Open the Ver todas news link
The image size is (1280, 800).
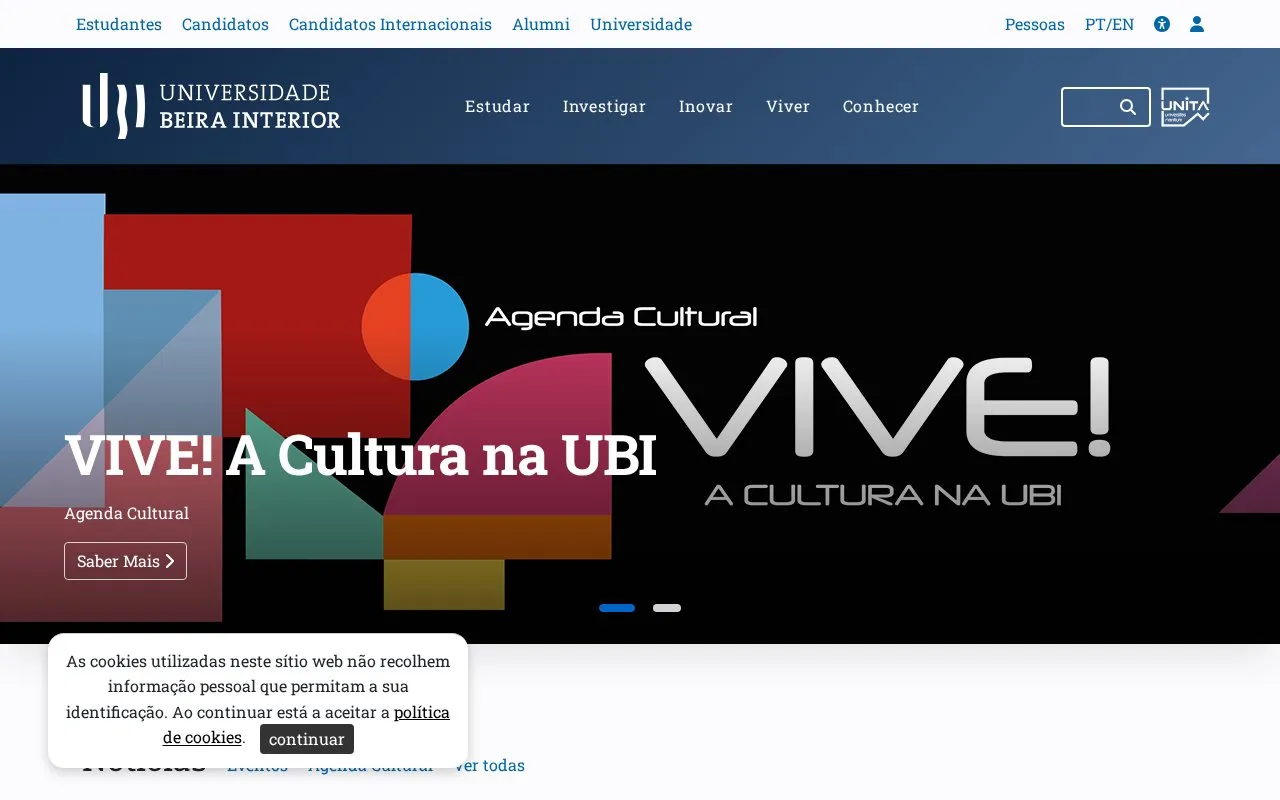(x=489, y=765)
